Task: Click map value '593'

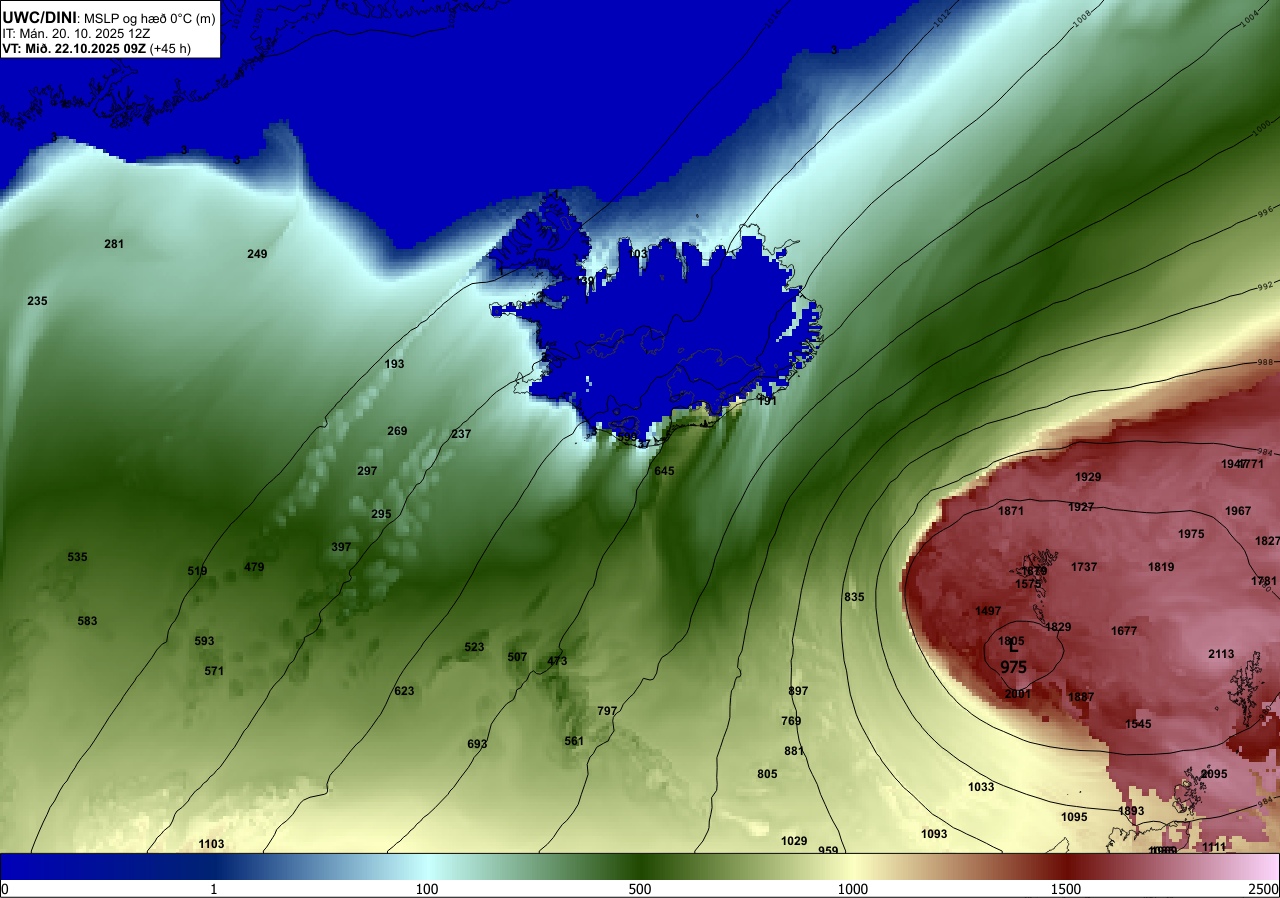Action: (x=204, y=641)
